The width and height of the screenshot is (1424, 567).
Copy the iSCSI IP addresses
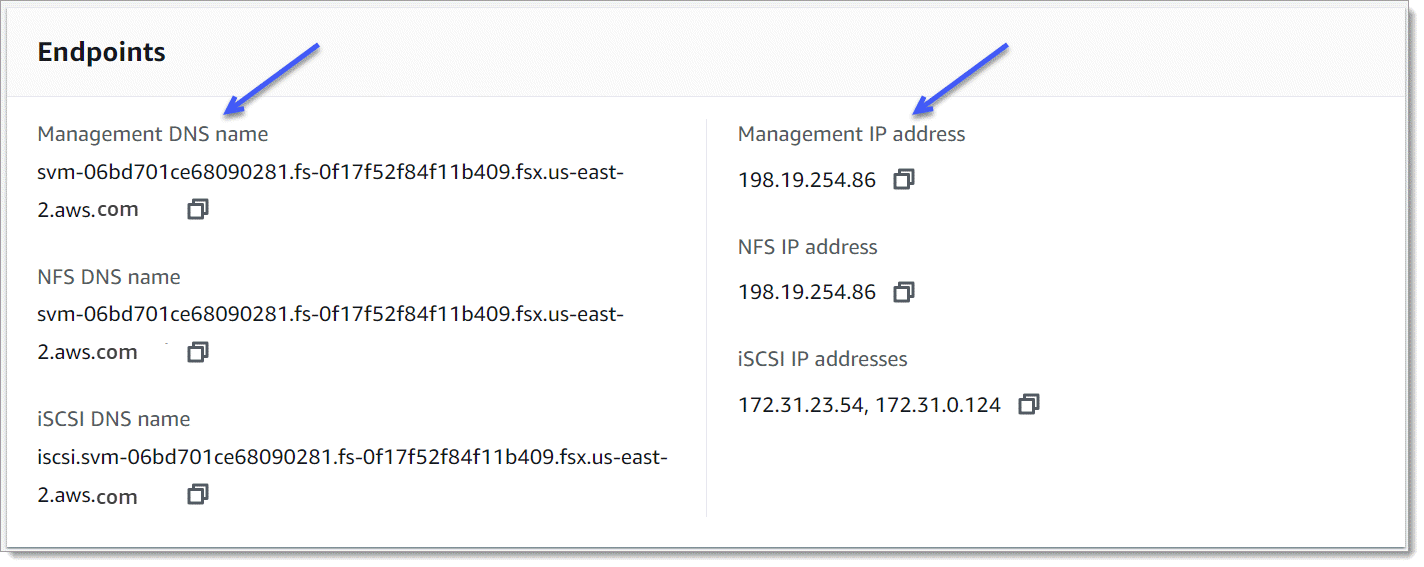(1029, 405)
